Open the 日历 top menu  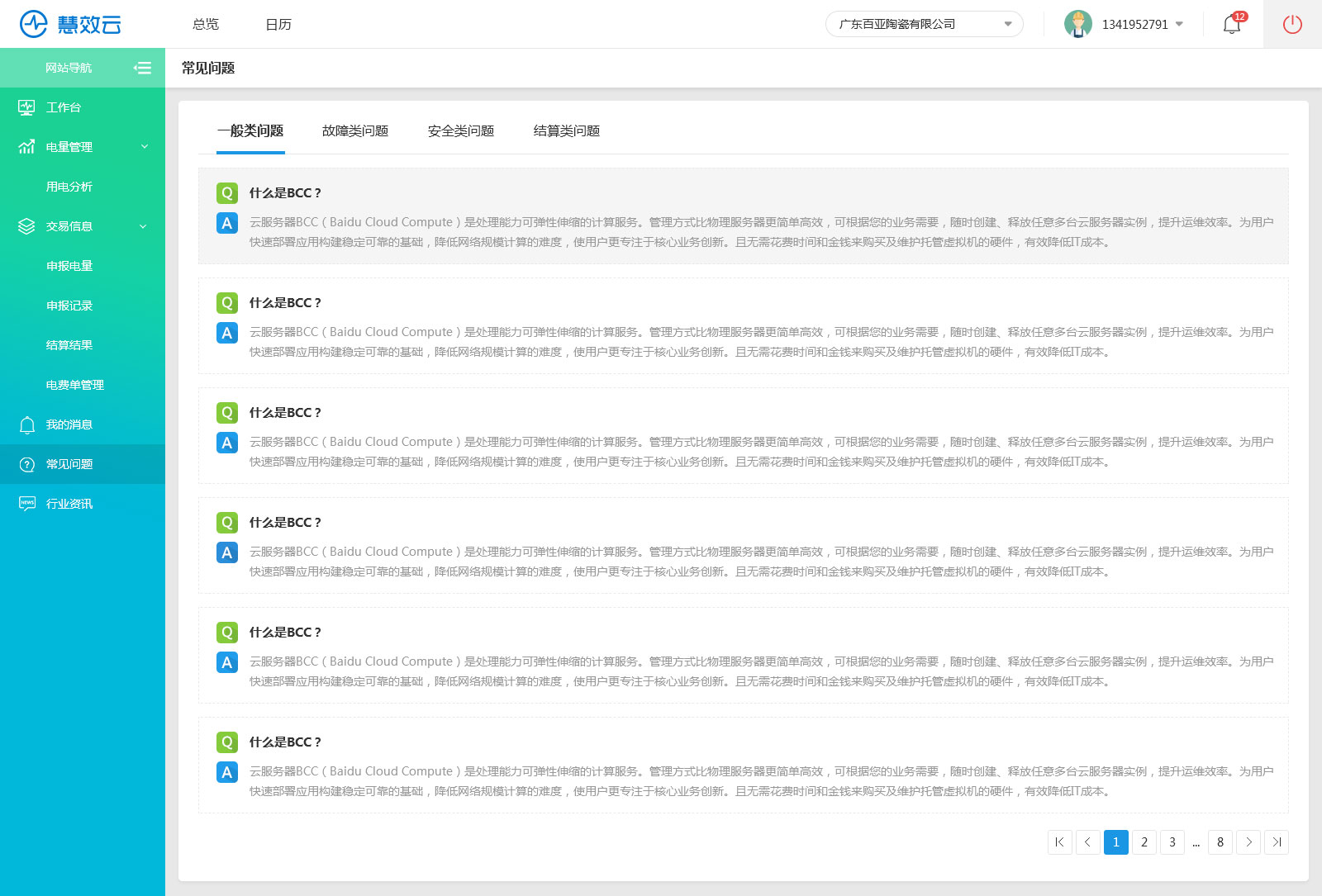click(278, 24)
